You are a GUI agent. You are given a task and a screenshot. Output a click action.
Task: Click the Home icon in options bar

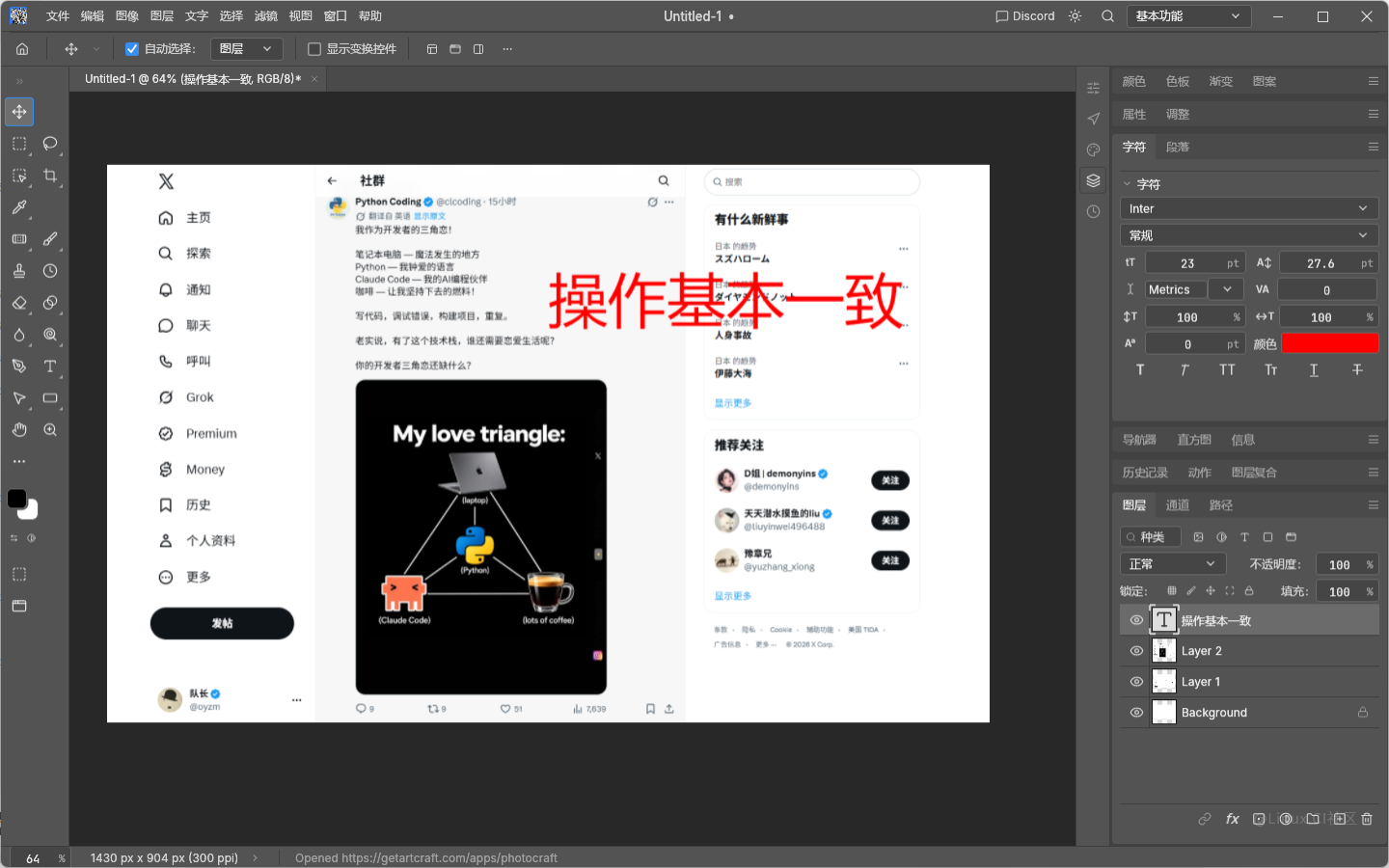(22, 49)
